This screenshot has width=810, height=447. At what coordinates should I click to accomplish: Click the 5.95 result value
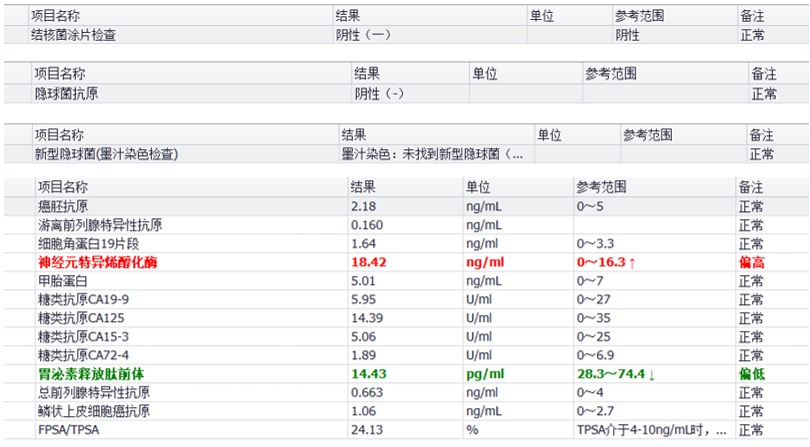click(x=364, y=300)
